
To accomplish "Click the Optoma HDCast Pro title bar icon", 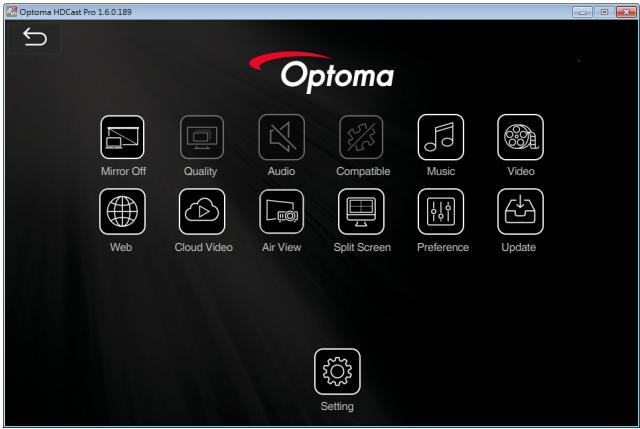I will click(12, 11).
